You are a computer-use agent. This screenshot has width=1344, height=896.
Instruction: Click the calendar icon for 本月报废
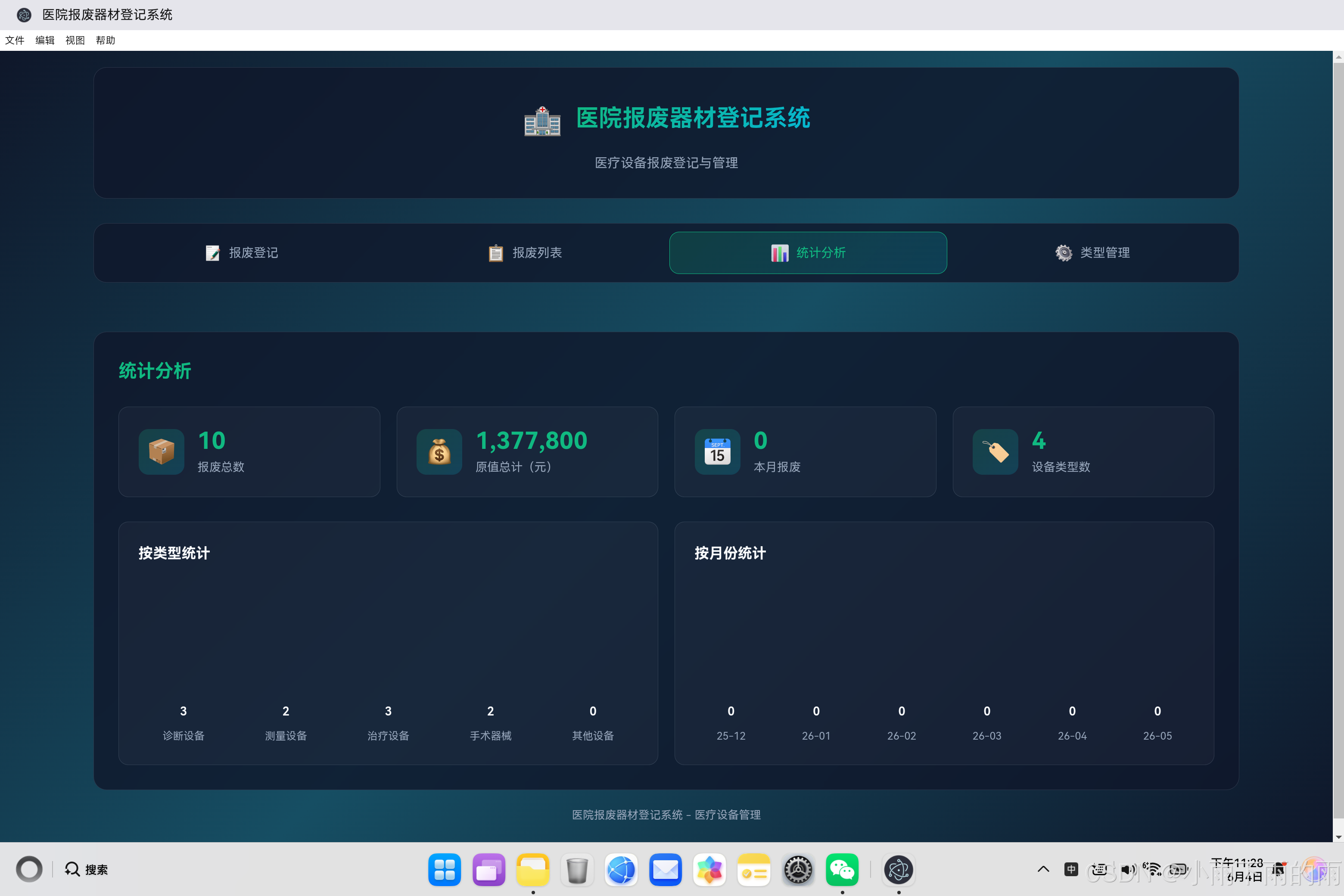tap(717, 451)
